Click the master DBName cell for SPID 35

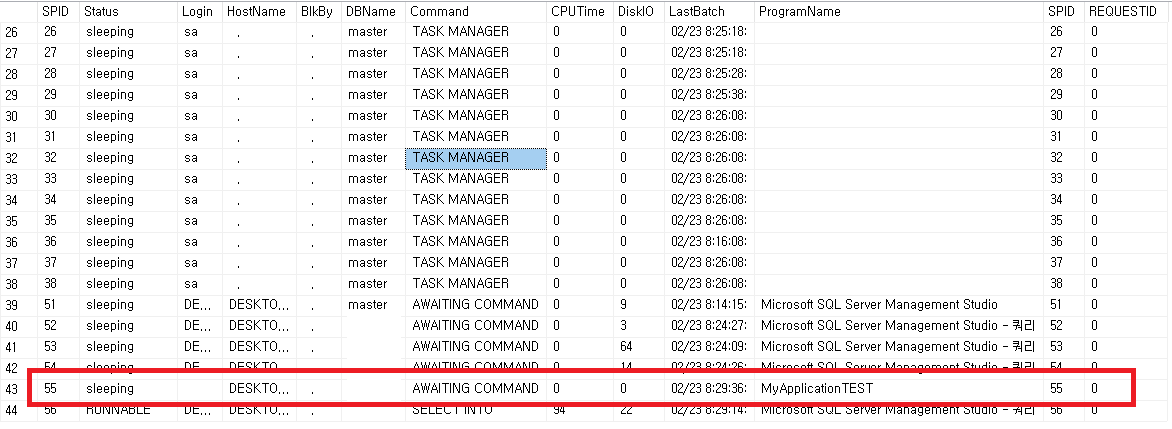(x=372, y=220)
